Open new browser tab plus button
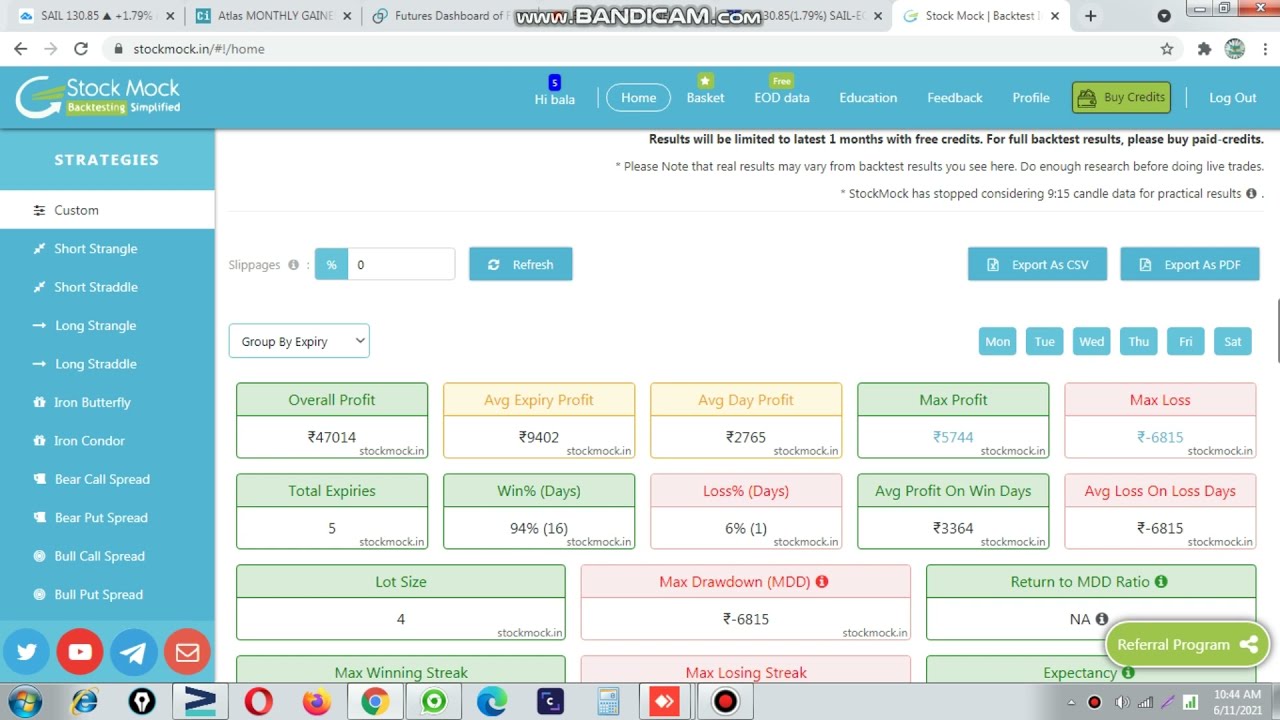 1090,16
